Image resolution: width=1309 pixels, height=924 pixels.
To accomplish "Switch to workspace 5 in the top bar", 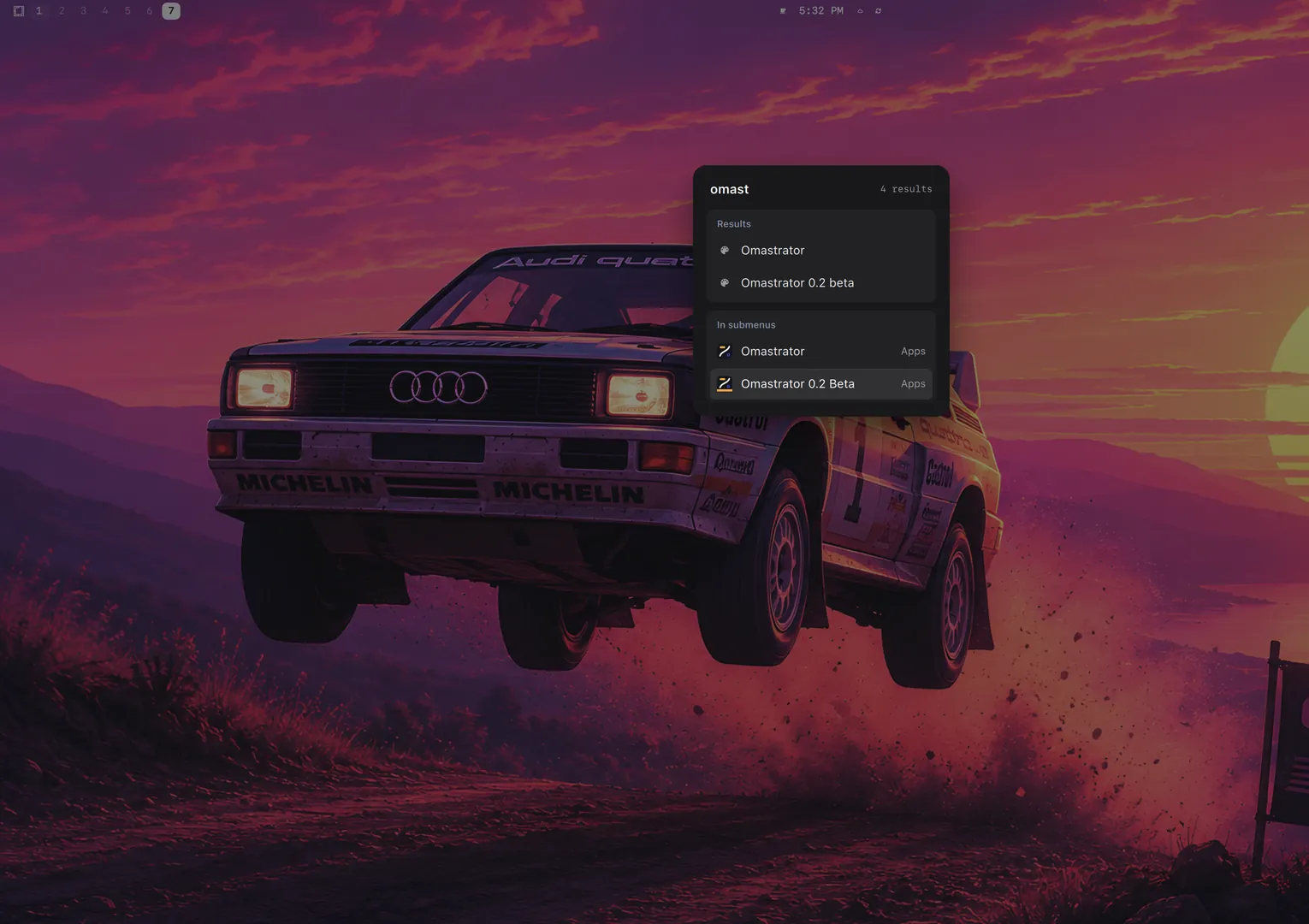I will pos(127,11).
